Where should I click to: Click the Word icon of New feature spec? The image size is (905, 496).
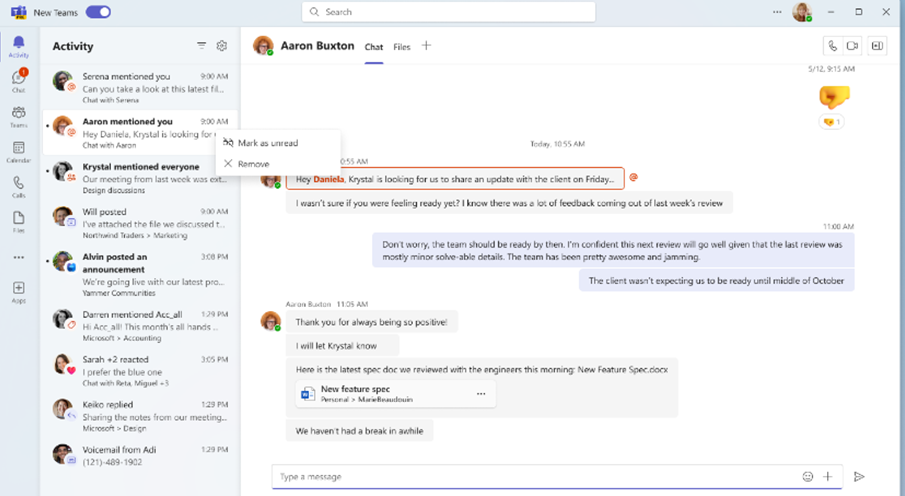click(308, 394)
